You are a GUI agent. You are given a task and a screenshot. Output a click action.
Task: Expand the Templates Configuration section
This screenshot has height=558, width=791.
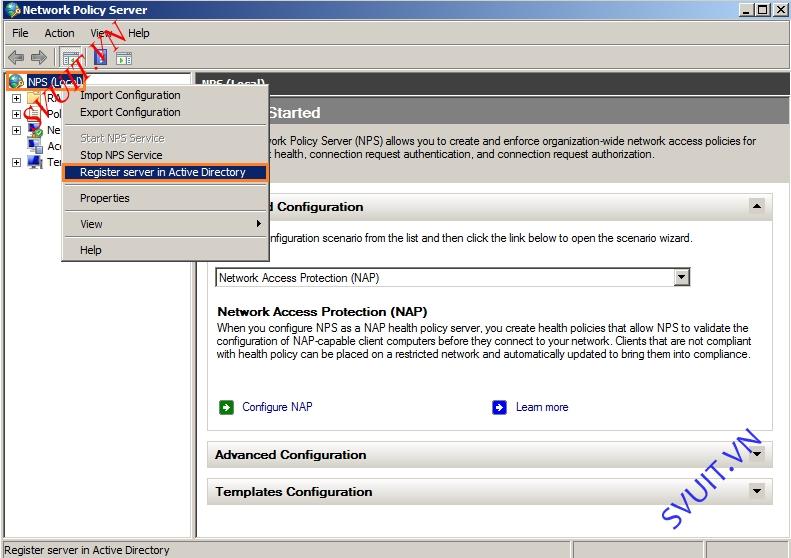point(757,490)
